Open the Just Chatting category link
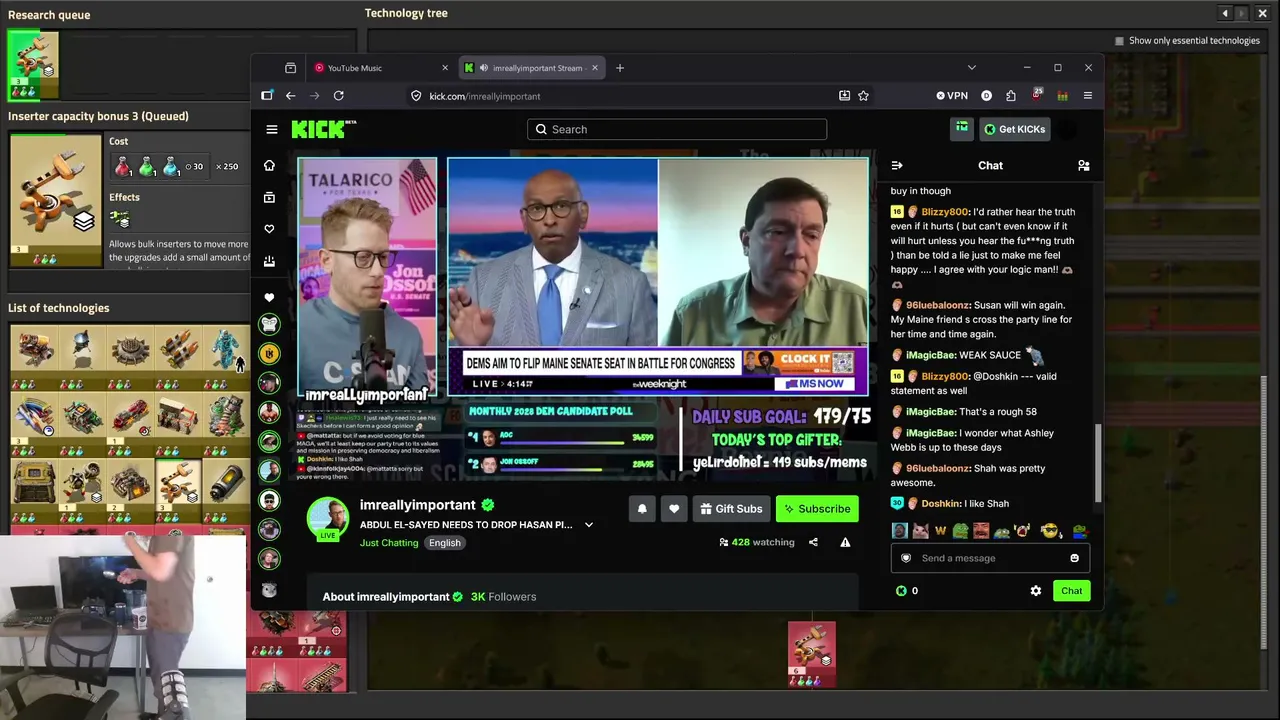Viewport: 1280px width, 720px height. coord(389,543)
